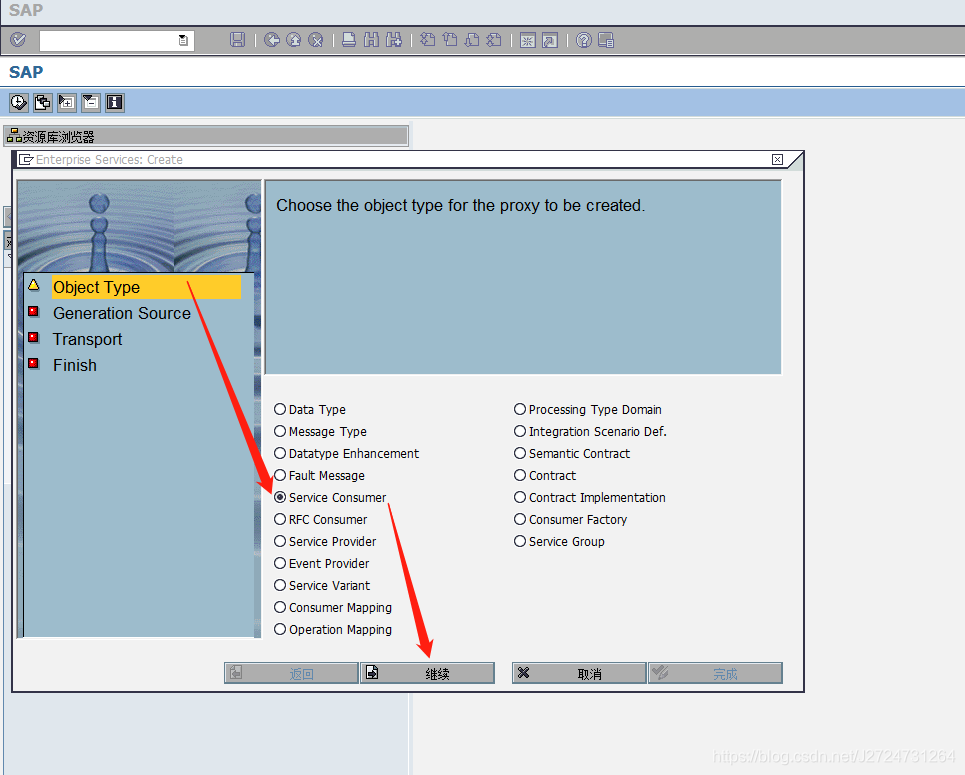965x775 pixels.
Task: Click the 资源库浏览器 header bar
Action: [x=206, y=136]
